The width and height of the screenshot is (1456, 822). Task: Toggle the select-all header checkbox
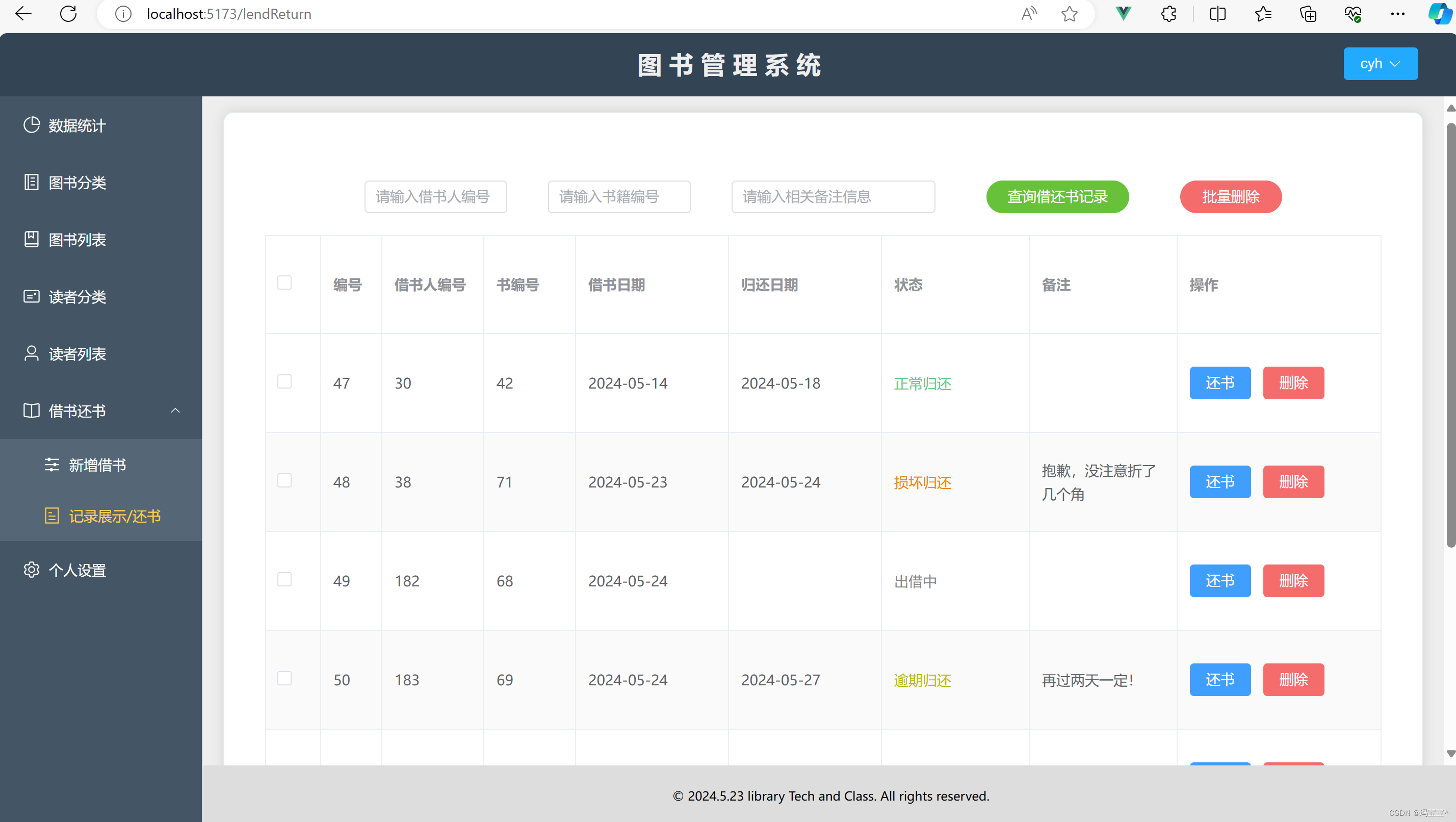284,282
